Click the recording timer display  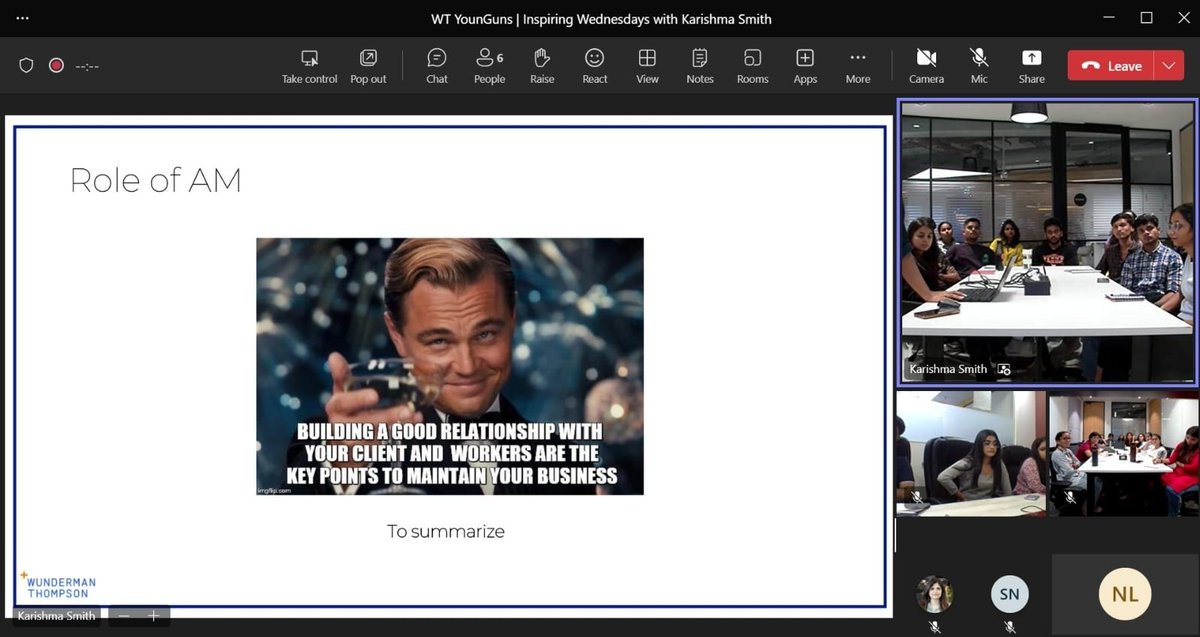87,66
